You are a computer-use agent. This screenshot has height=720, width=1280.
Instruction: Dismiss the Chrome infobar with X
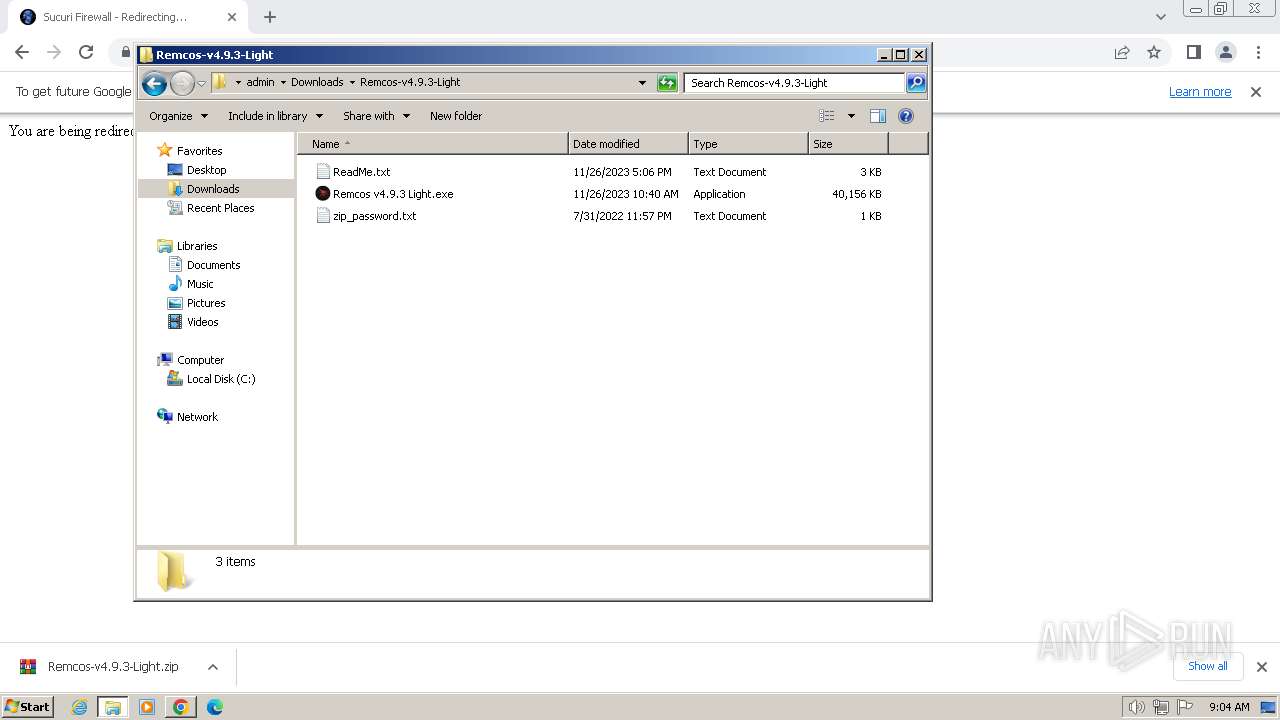[x=1256, y=92]
